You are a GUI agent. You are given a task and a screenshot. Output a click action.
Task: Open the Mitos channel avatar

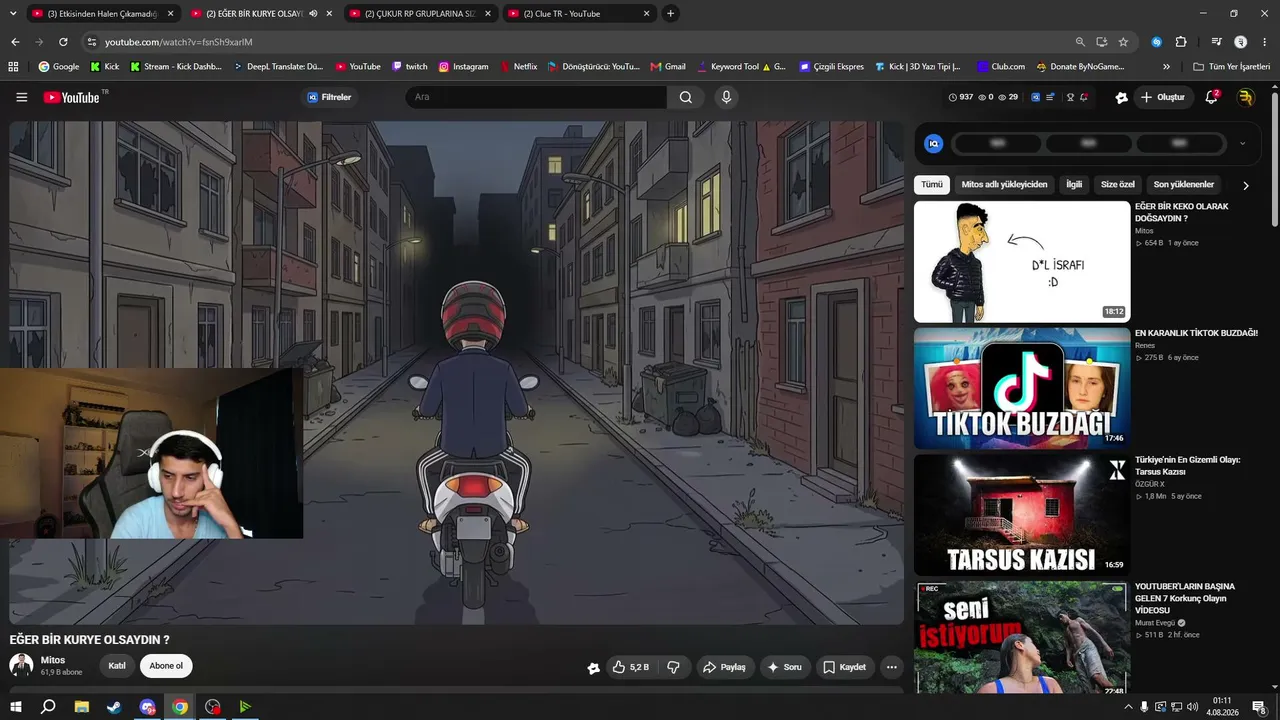point(21,665)
